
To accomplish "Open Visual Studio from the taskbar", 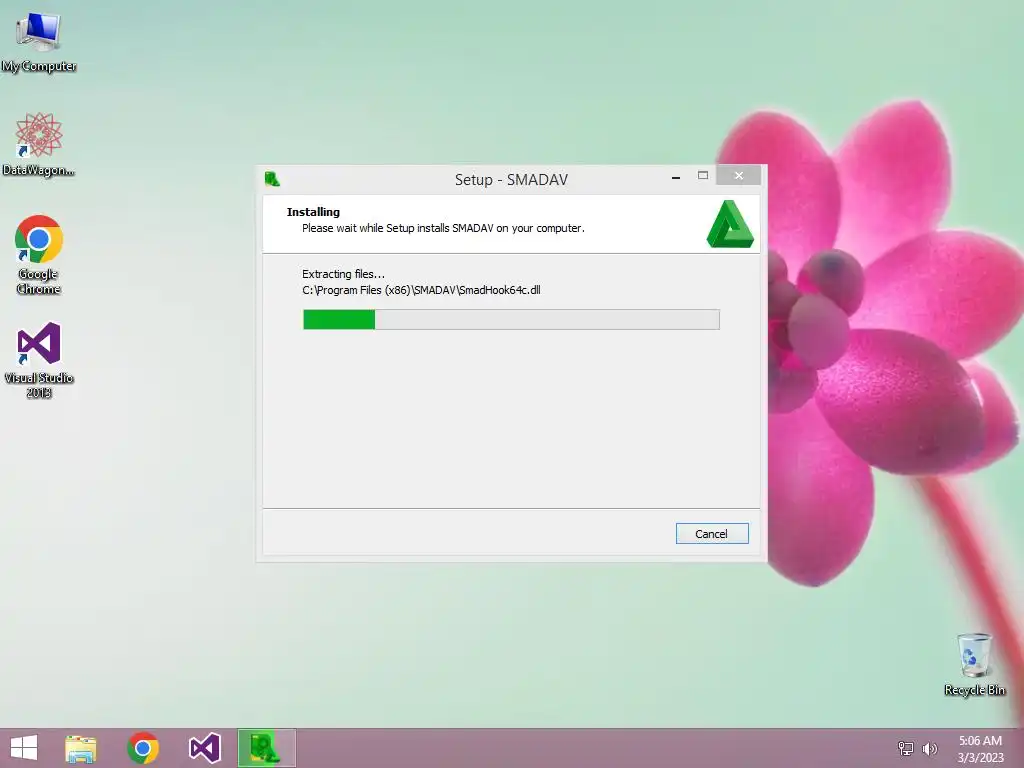I will pos(204,748).
